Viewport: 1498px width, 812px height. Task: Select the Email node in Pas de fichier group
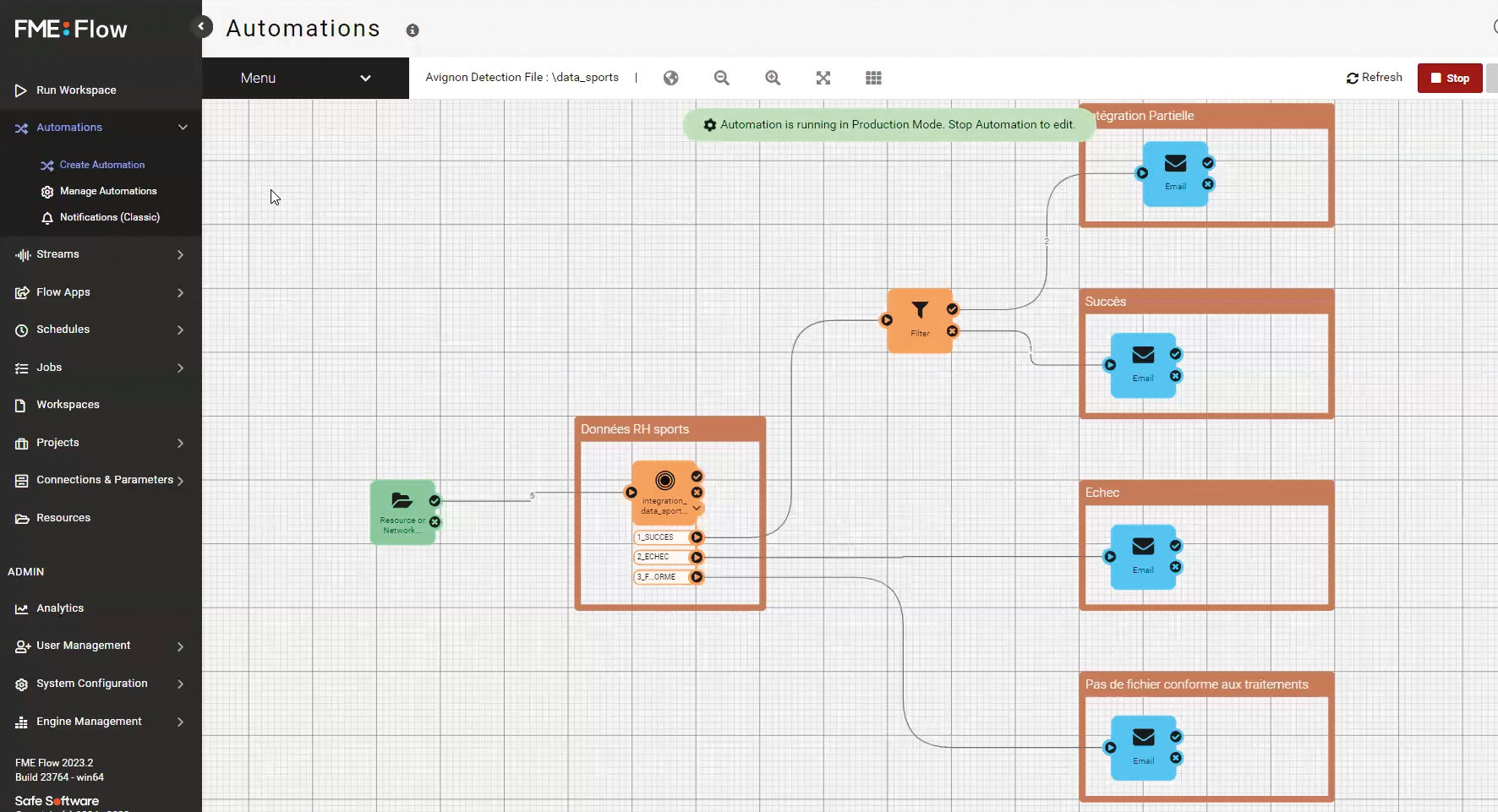[x=1143, y=748]
